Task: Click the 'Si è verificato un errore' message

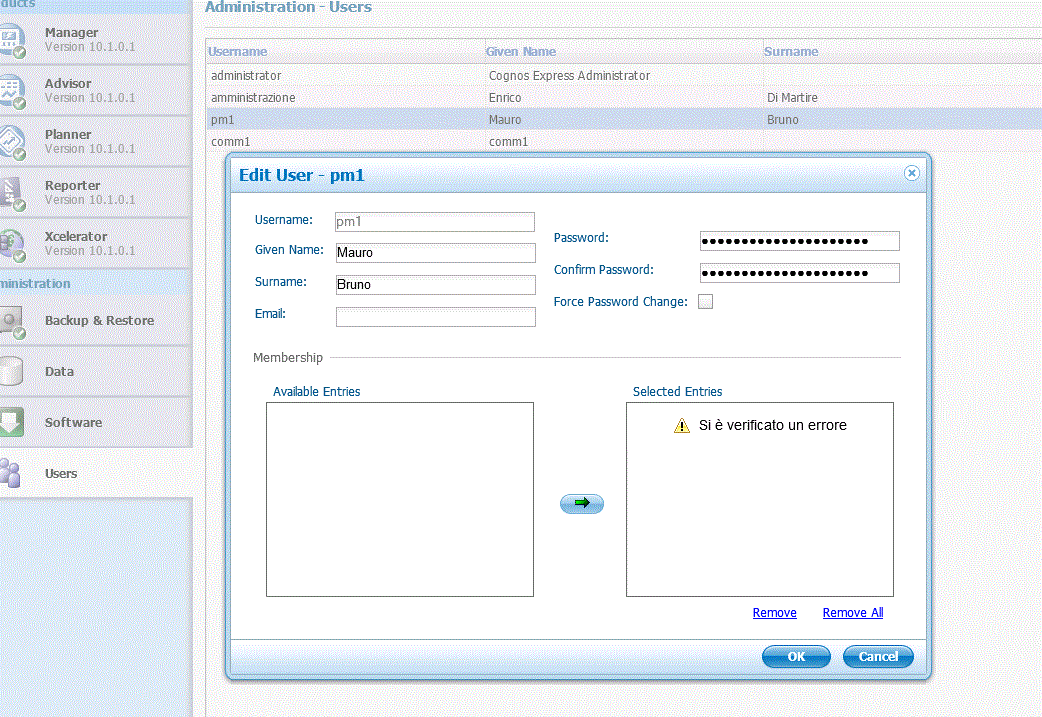Action: pyautogui.click(x=773, y=425)
